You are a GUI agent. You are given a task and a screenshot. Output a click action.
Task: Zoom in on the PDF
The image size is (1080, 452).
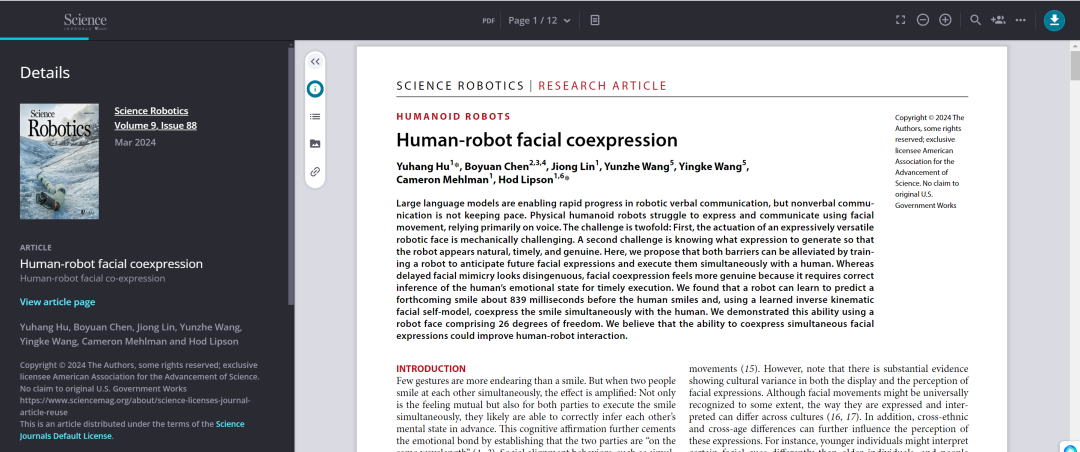click(946, 20)
